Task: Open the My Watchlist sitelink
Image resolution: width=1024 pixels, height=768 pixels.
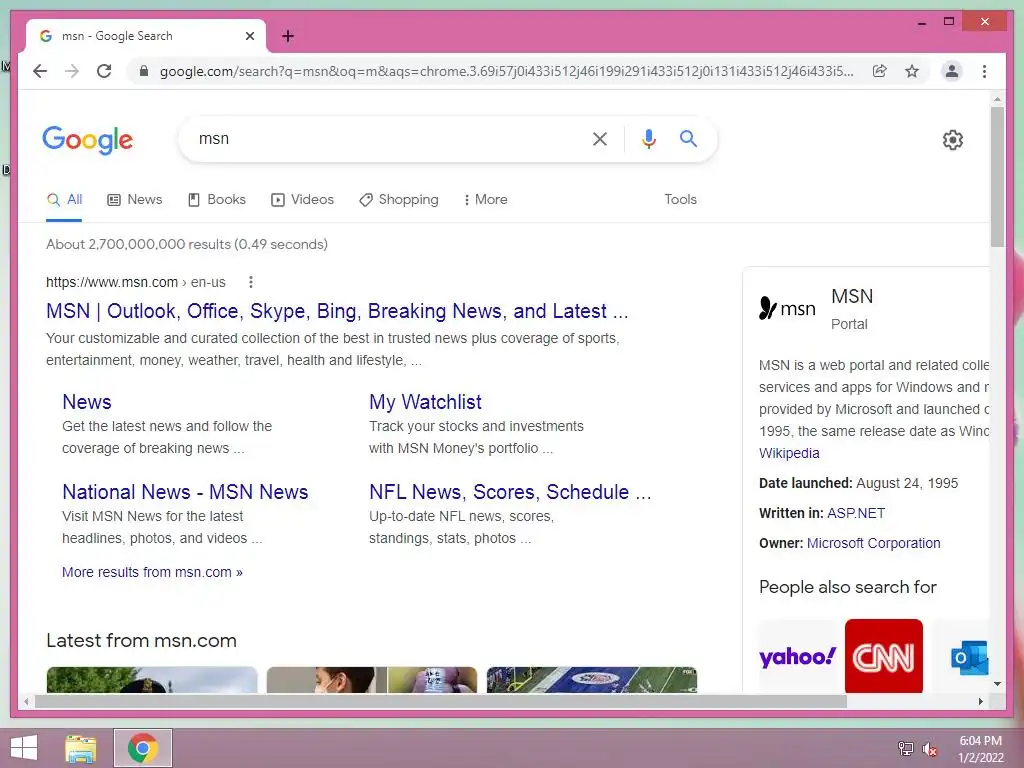Action: point(425,402)
